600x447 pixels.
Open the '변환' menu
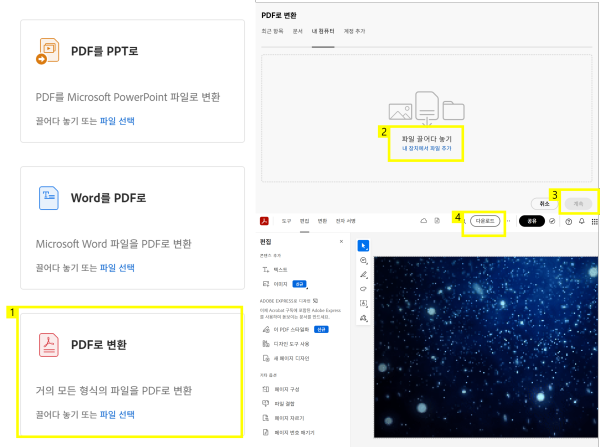click(323, 221)
